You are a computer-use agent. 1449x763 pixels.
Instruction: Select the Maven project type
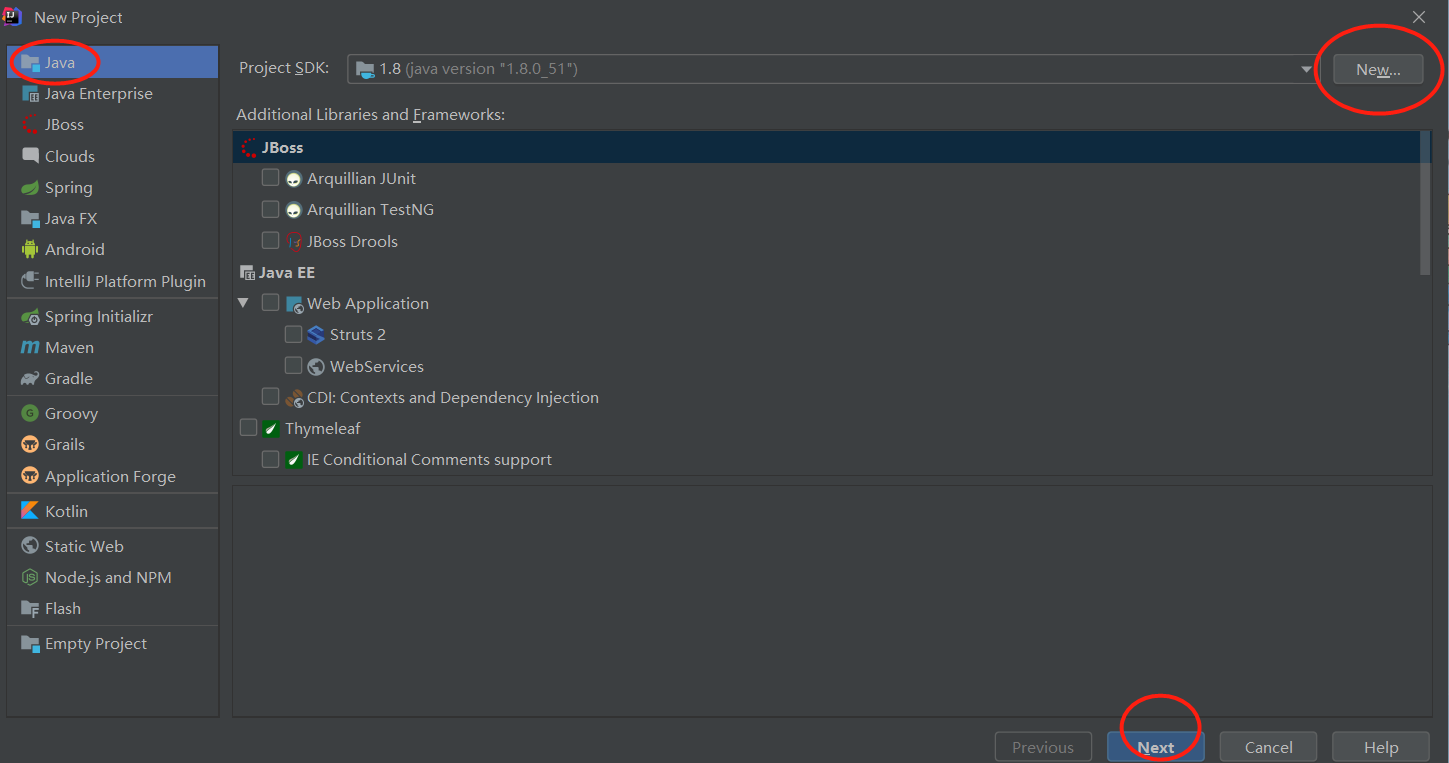pos(112,348)
